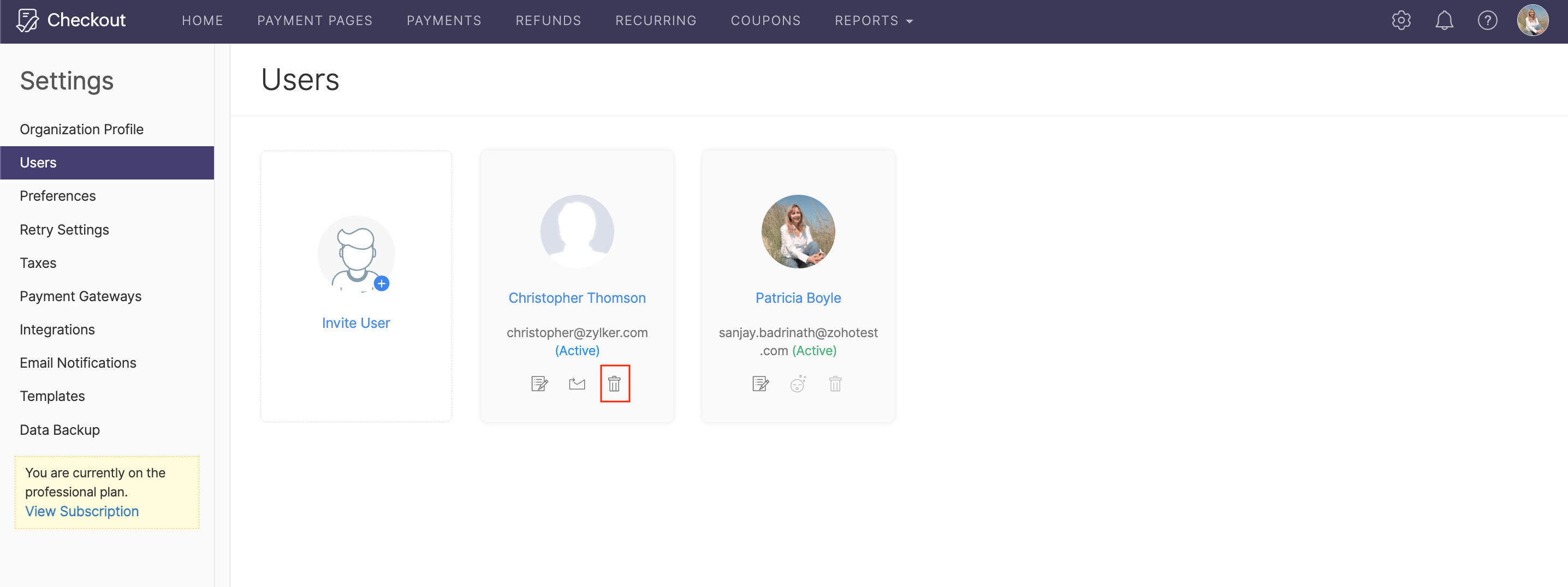Viewport: 1568px width, 587px height.
Task: Delete Christopher Thomson with trash icon
Action: tap(614, 384)
